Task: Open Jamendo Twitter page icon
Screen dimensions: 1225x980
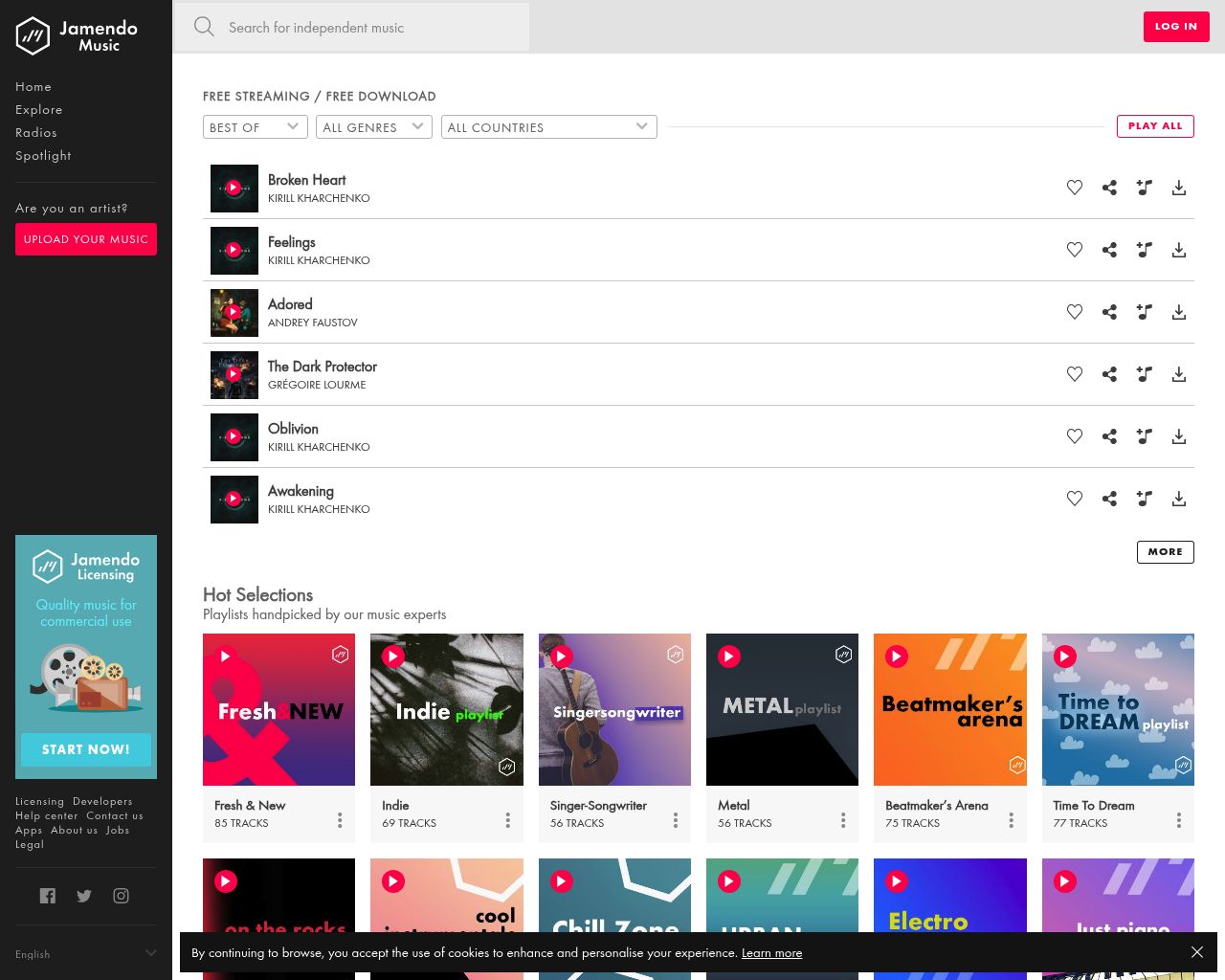Action: coord(84,896)
